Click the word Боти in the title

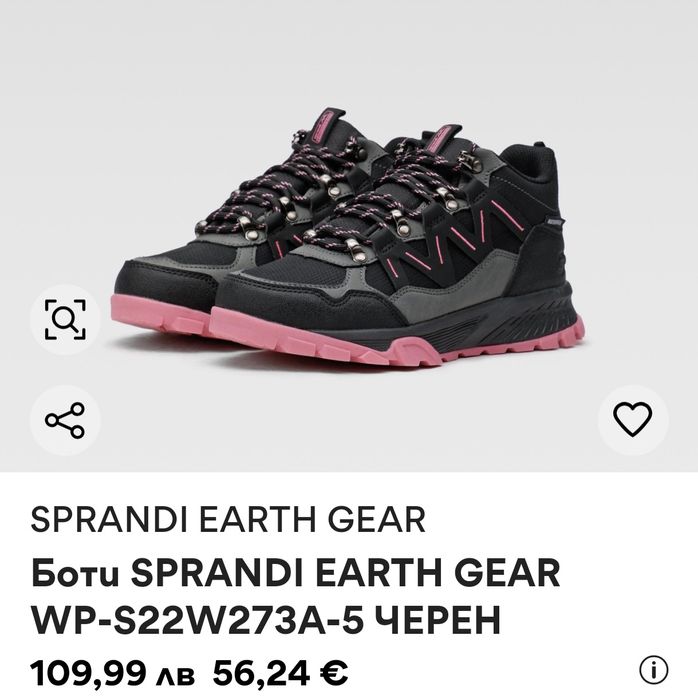tap(75, 573)
